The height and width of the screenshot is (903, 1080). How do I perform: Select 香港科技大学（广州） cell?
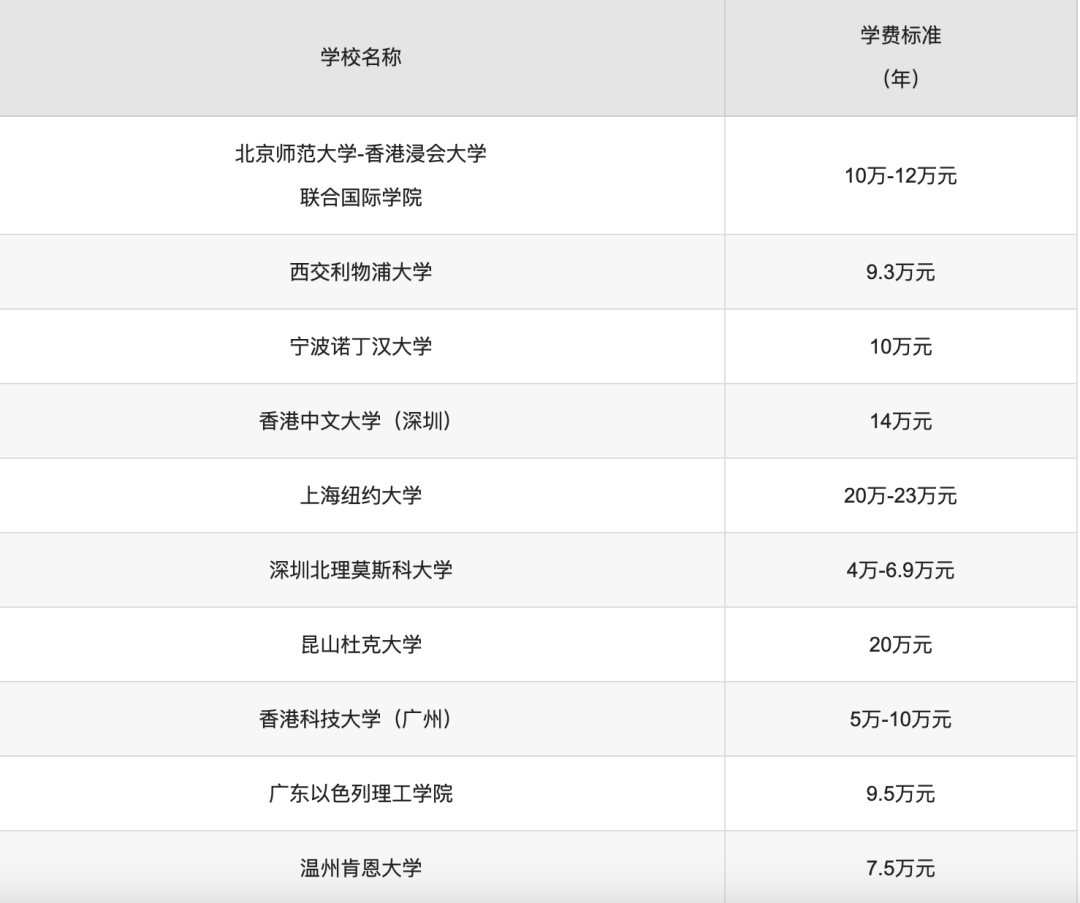tap(361, 719)
